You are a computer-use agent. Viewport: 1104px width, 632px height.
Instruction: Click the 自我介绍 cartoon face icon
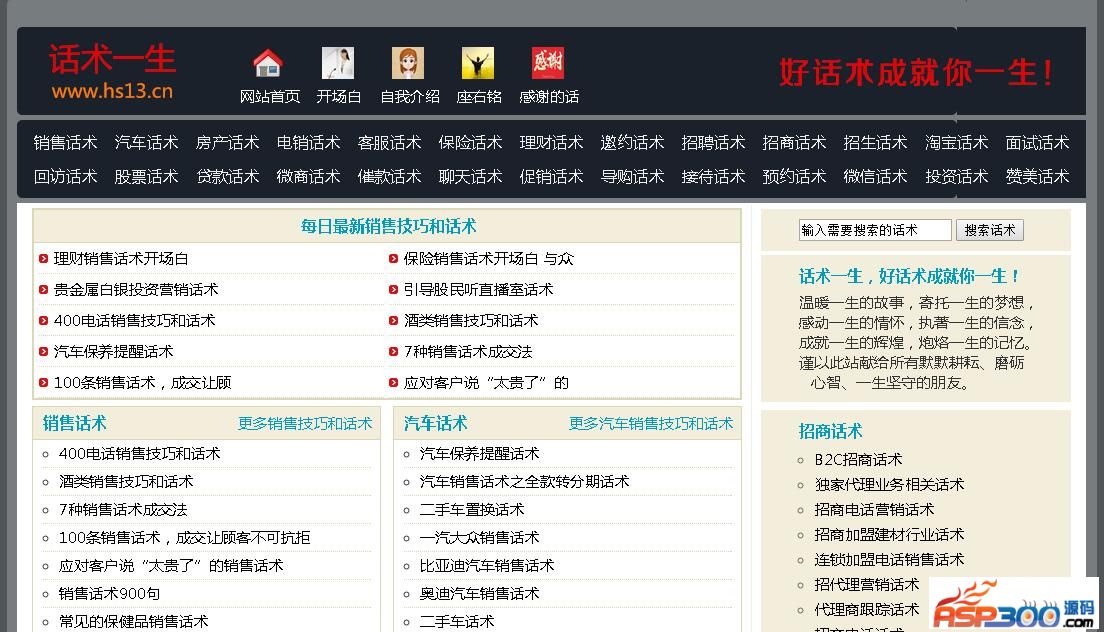coord(408,64)
